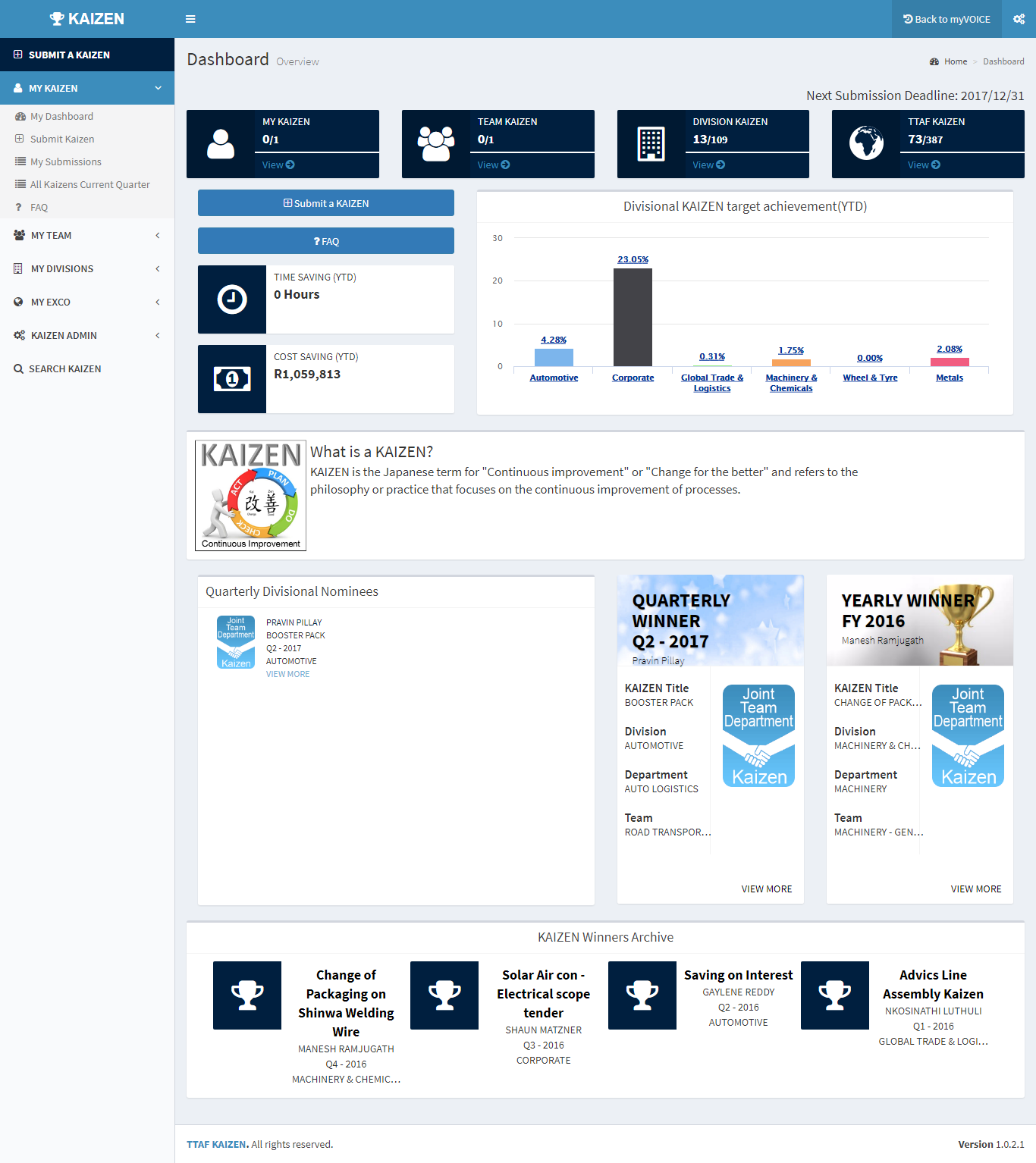Click the time saving clock icon
This screenshot has width=1036, height=1163.
[x=232, y=299]
